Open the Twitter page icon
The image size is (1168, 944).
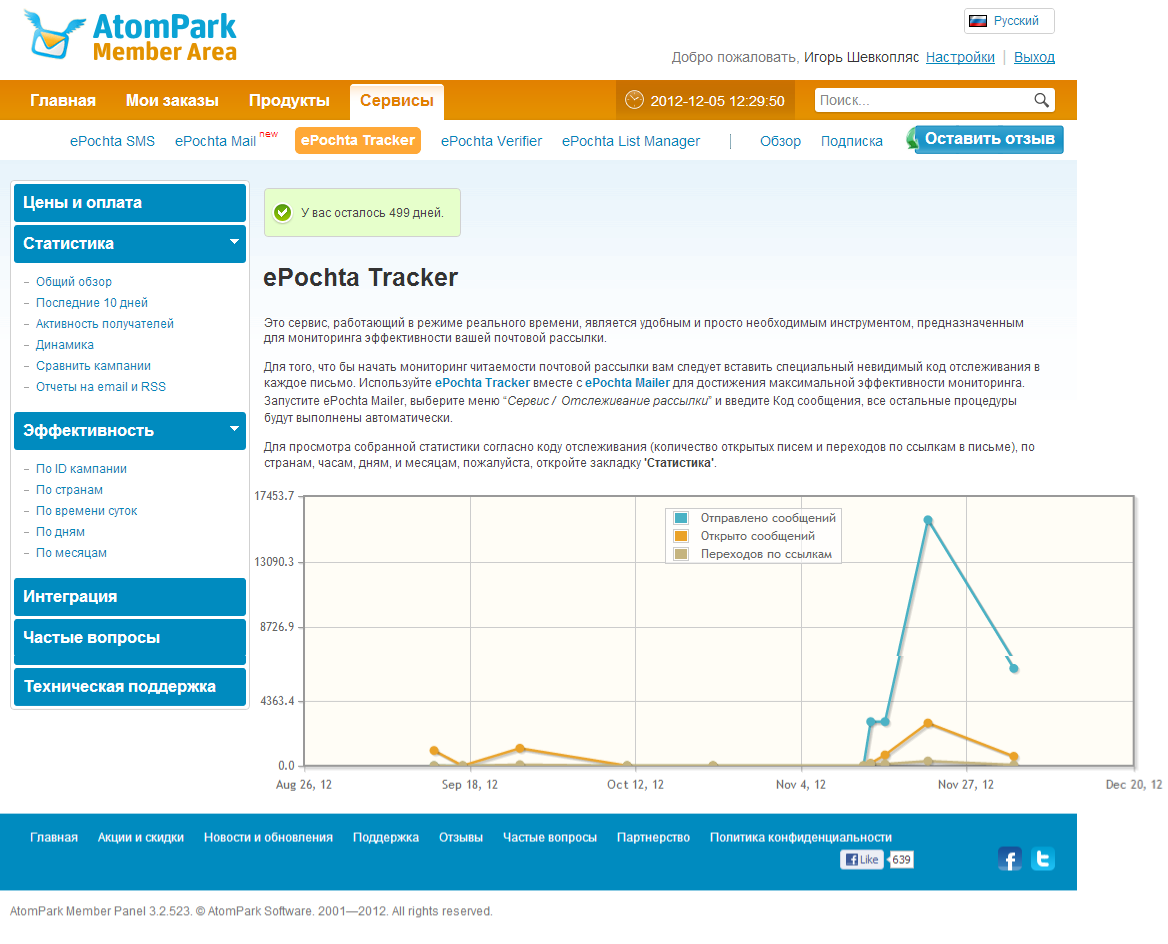1043,859
